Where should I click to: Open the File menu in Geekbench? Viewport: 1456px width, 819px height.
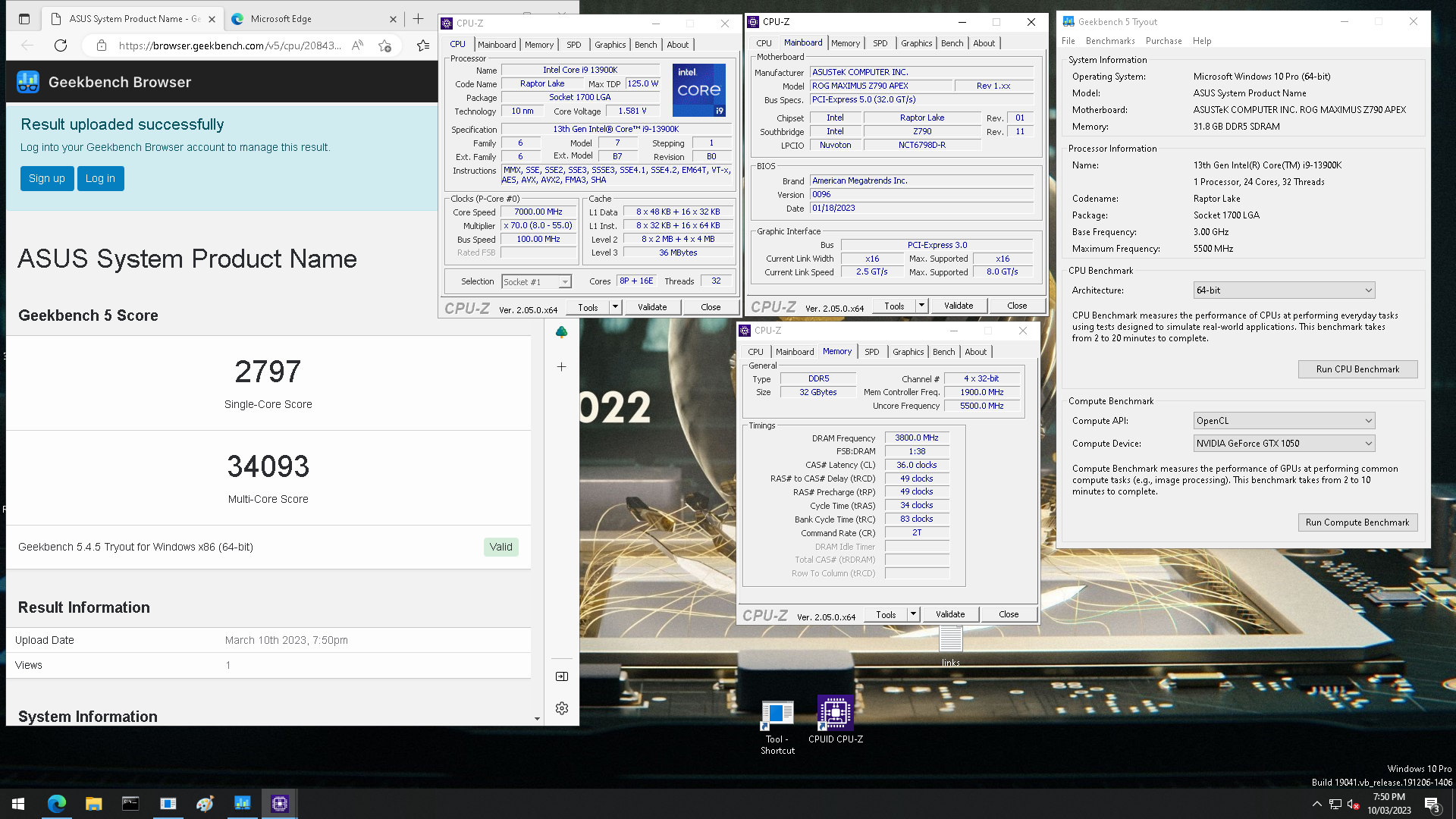1068,41
